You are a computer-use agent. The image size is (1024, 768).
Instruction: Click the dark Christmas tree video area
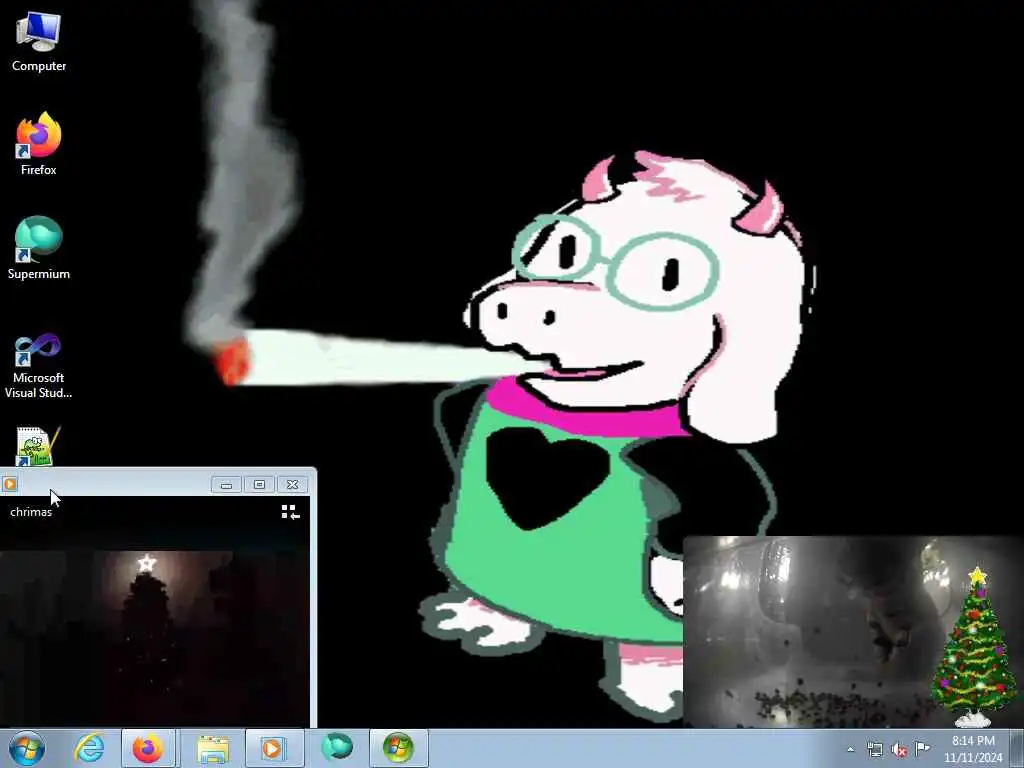(155, 637)
